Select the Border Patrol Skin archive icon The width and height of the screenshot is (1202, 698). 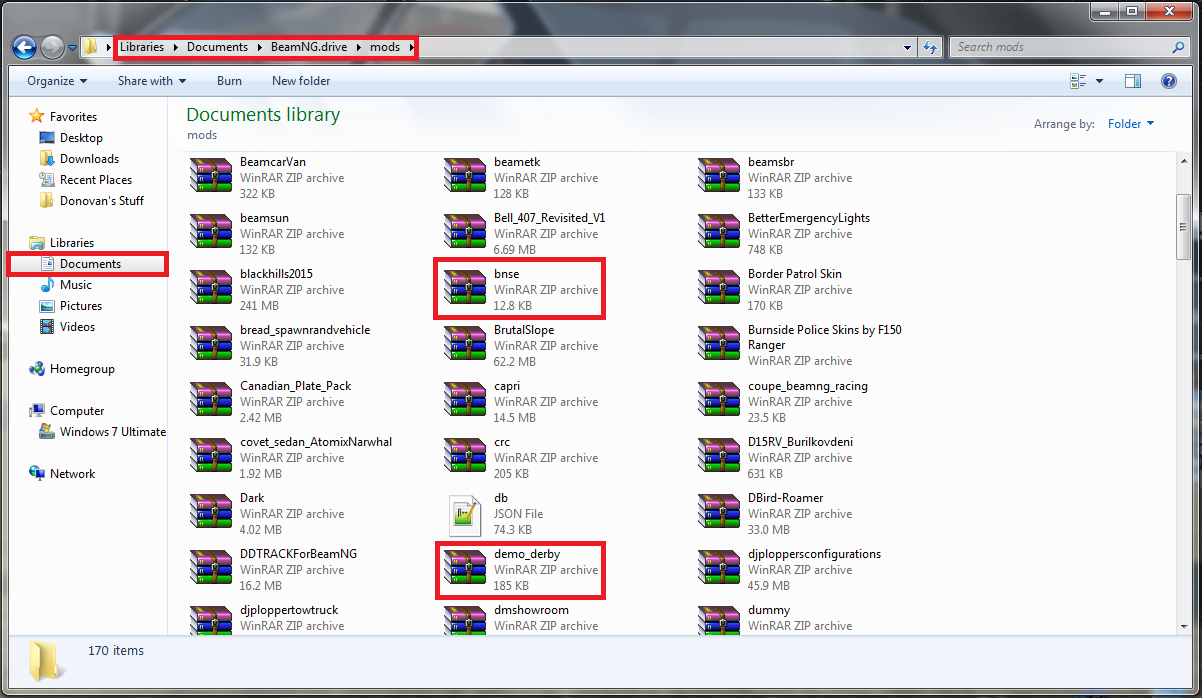(719, 287)
